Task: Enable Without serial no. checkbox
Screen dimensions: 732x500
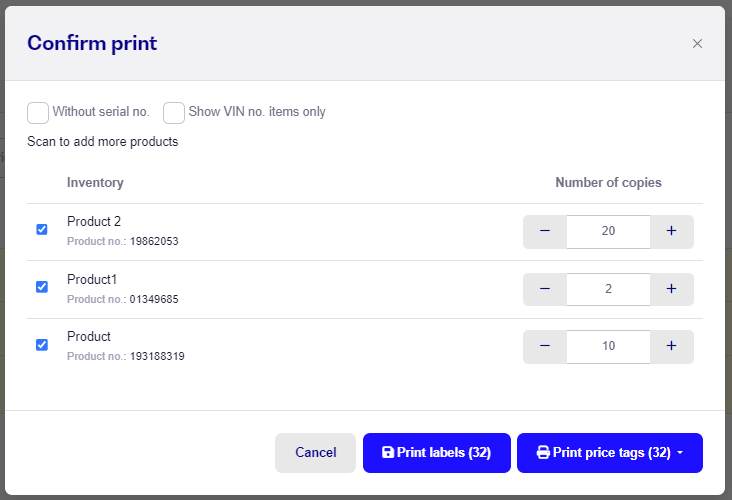Action: click(38, 113)
